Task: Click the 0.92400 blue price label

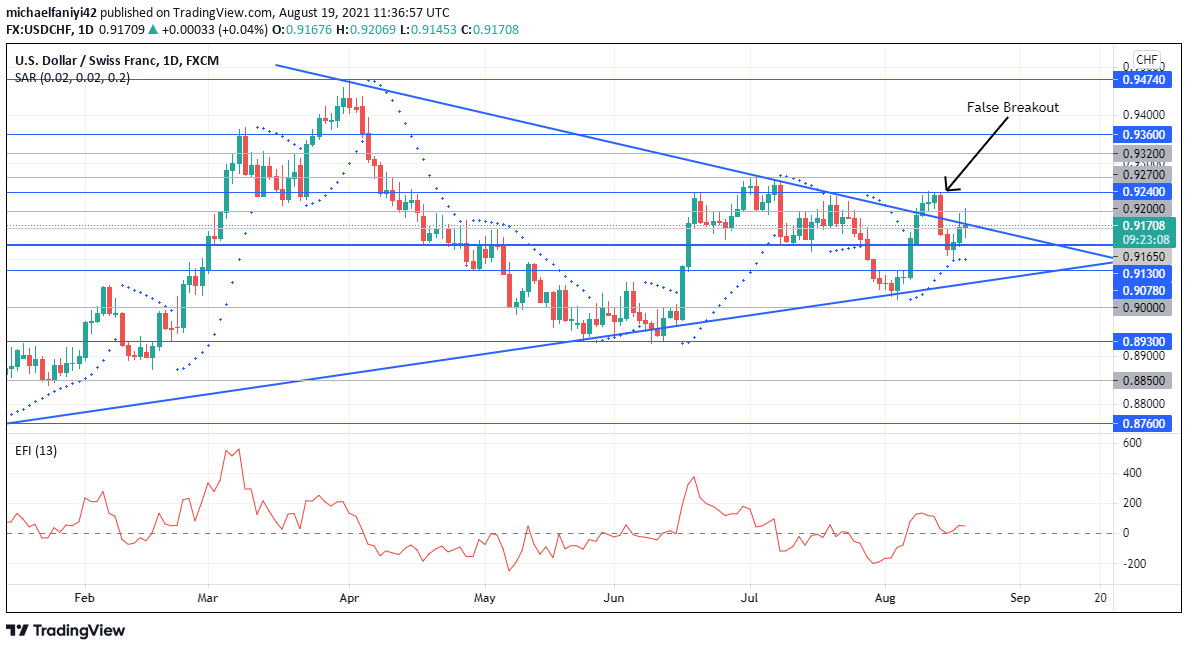Action: click(x=1143, y=192)
